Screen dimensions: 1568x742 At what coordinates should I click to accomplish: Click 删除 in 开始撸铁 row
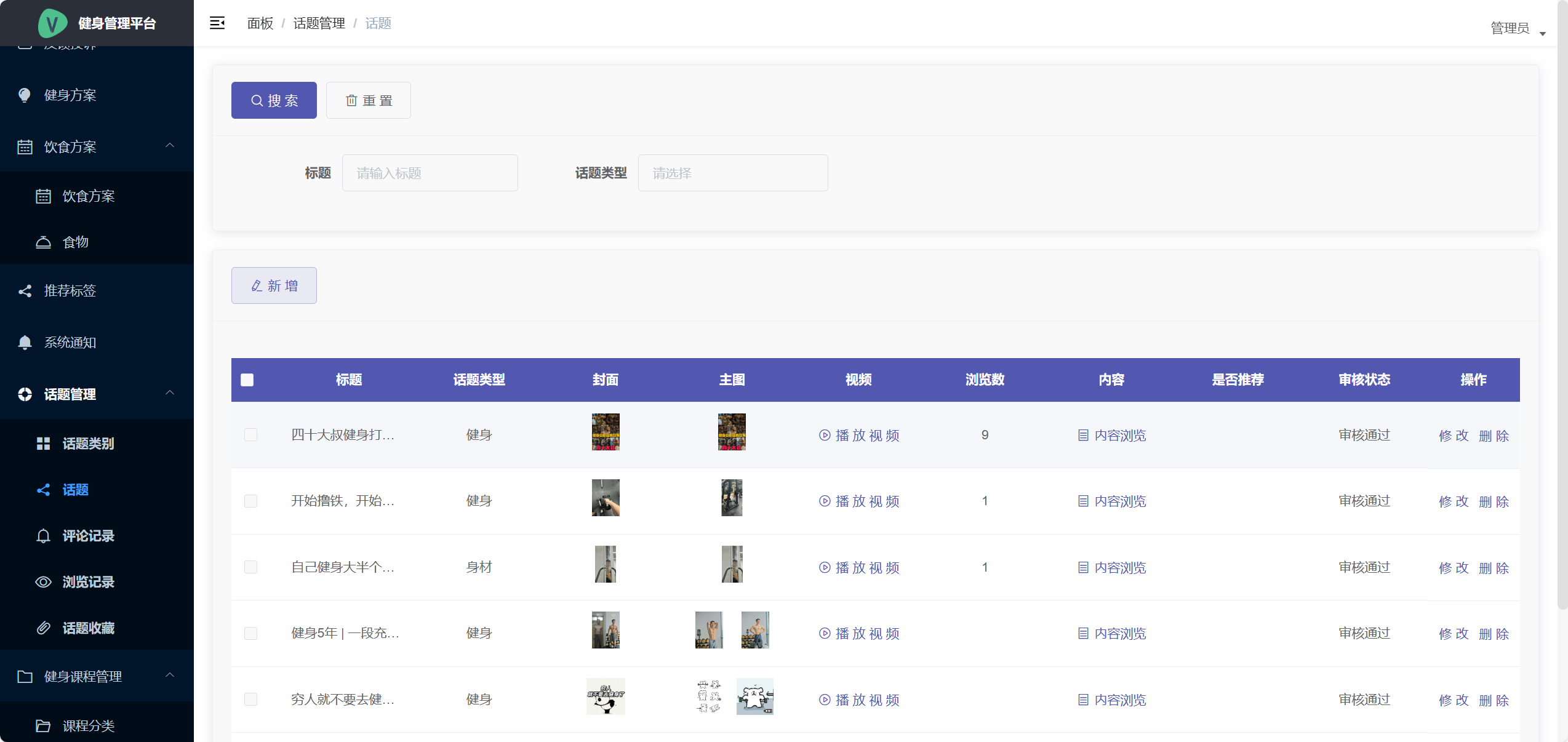(x=1494, y=501)
